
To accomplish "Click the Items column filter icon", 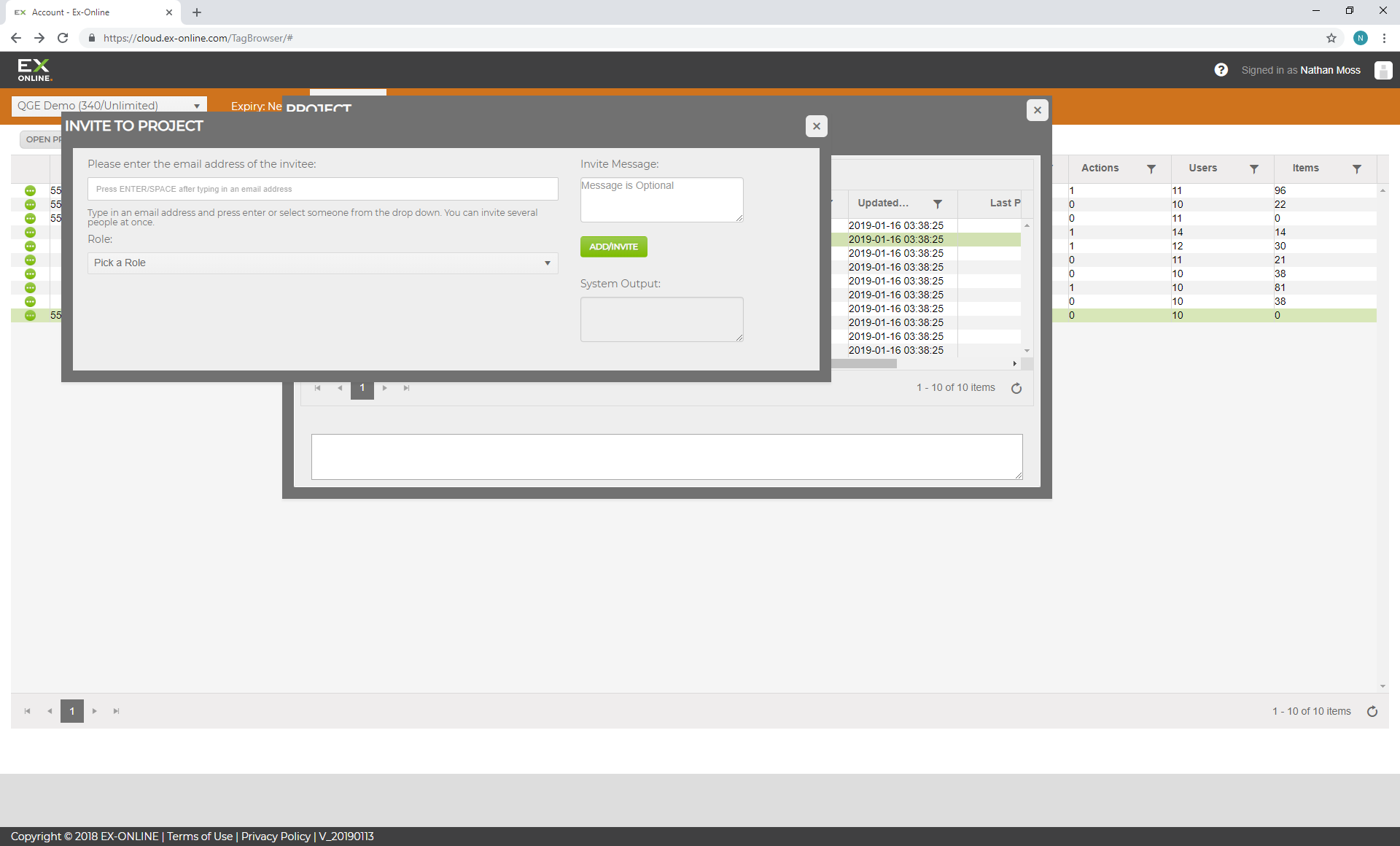I will pyautogui.click(x=1357, y=168).
